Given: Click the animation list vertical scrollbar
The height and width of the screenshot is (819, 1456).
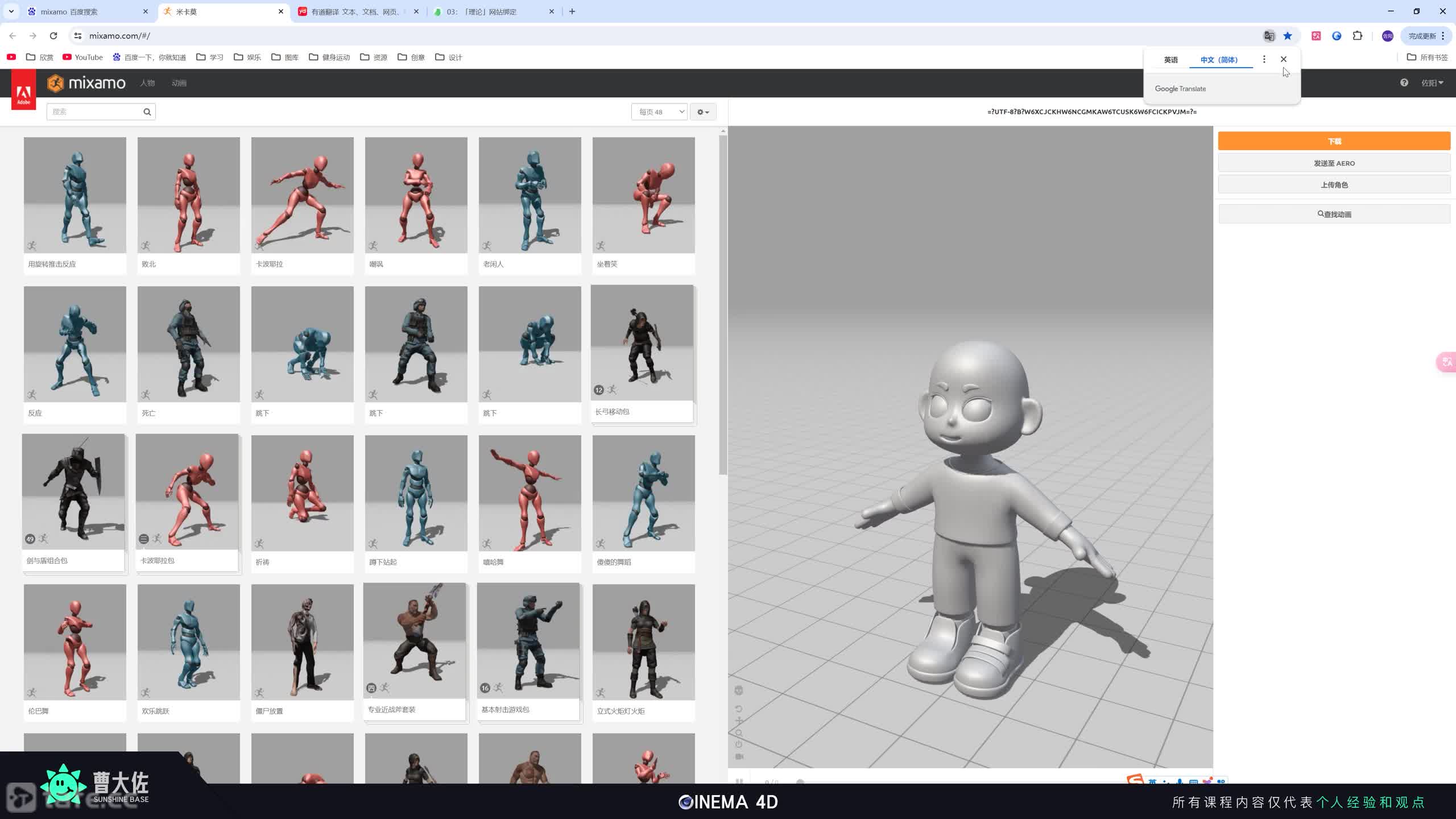Looking at the screenshot, I should 723,305.
